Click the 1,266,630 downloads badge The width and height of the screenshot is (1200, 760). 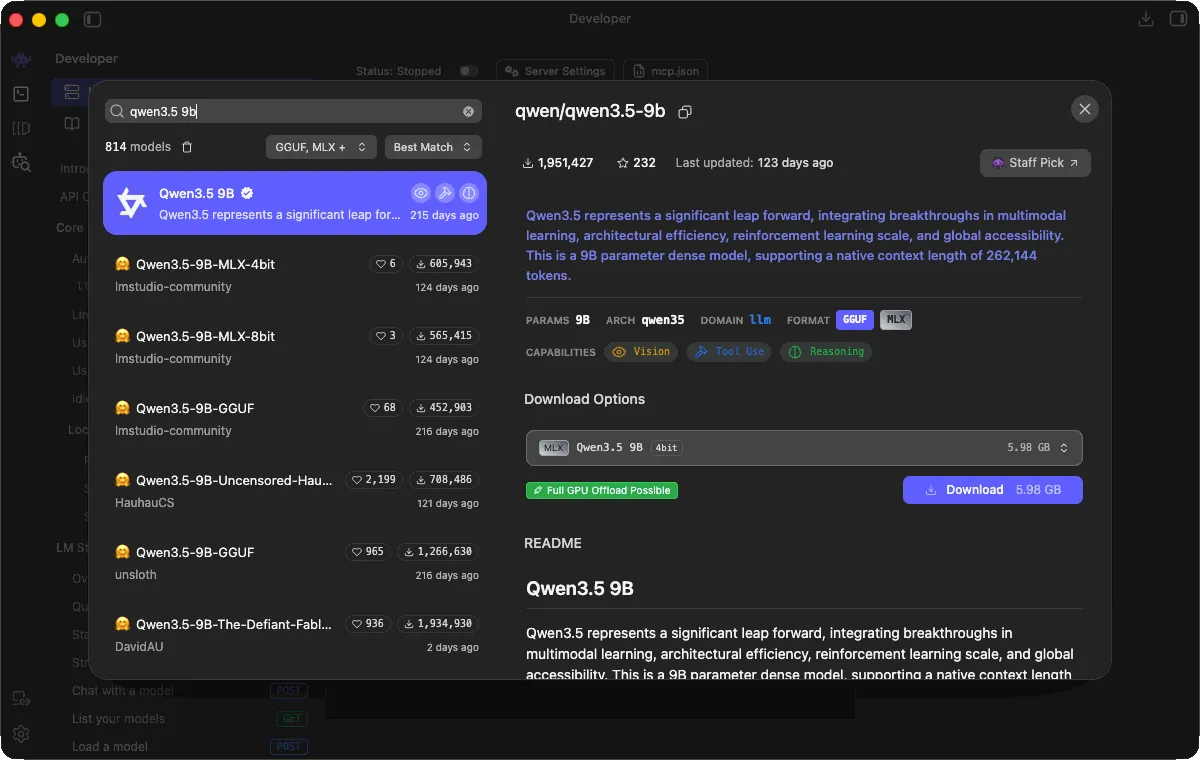[438, 552]
